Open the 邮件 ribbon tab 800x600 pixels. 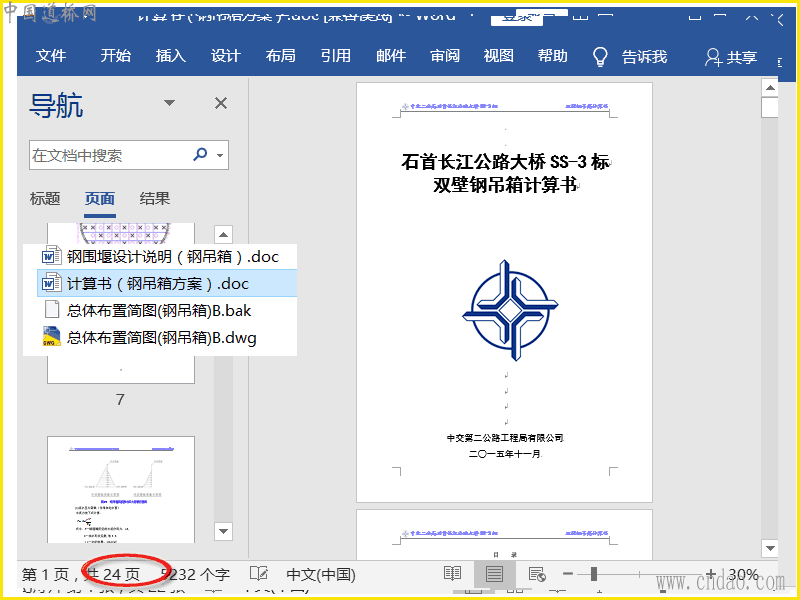391,56
